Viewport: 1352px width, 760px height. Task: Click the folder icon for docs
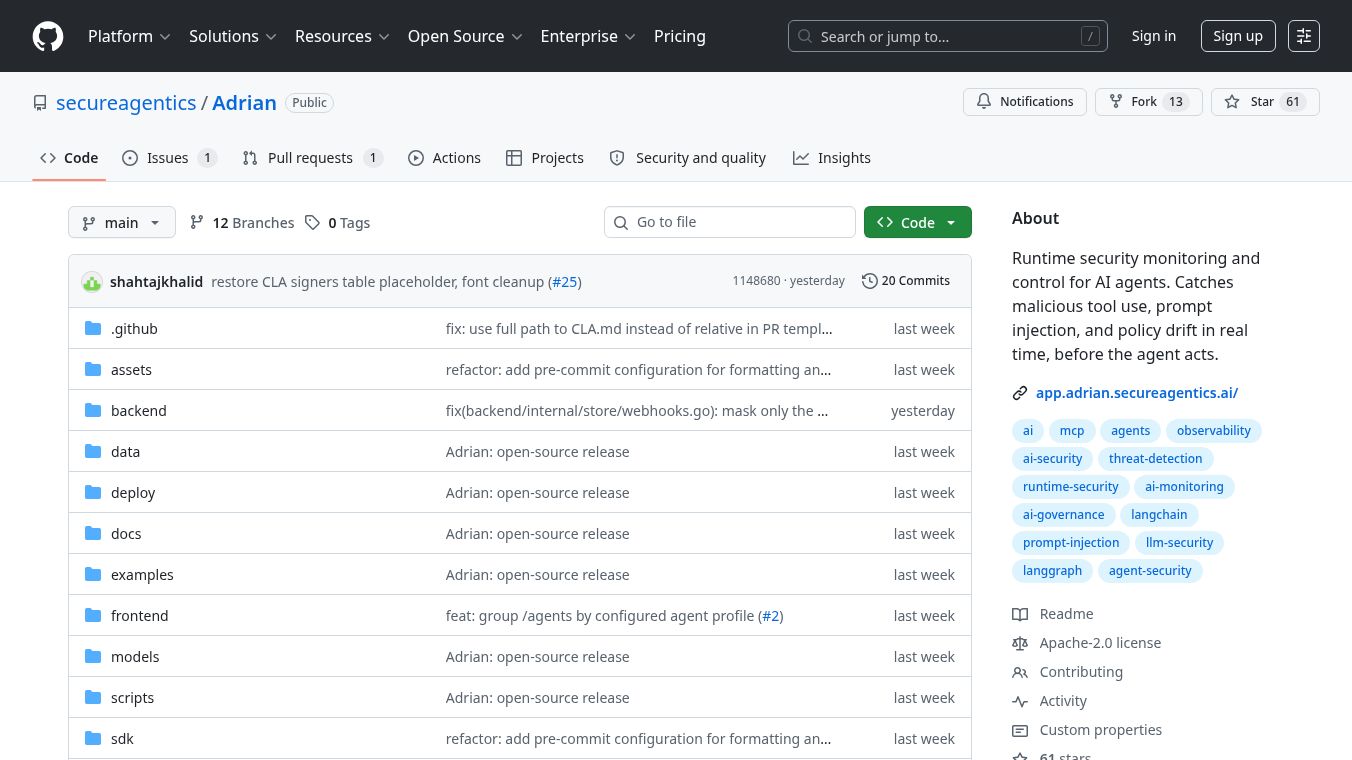(93, 533)
